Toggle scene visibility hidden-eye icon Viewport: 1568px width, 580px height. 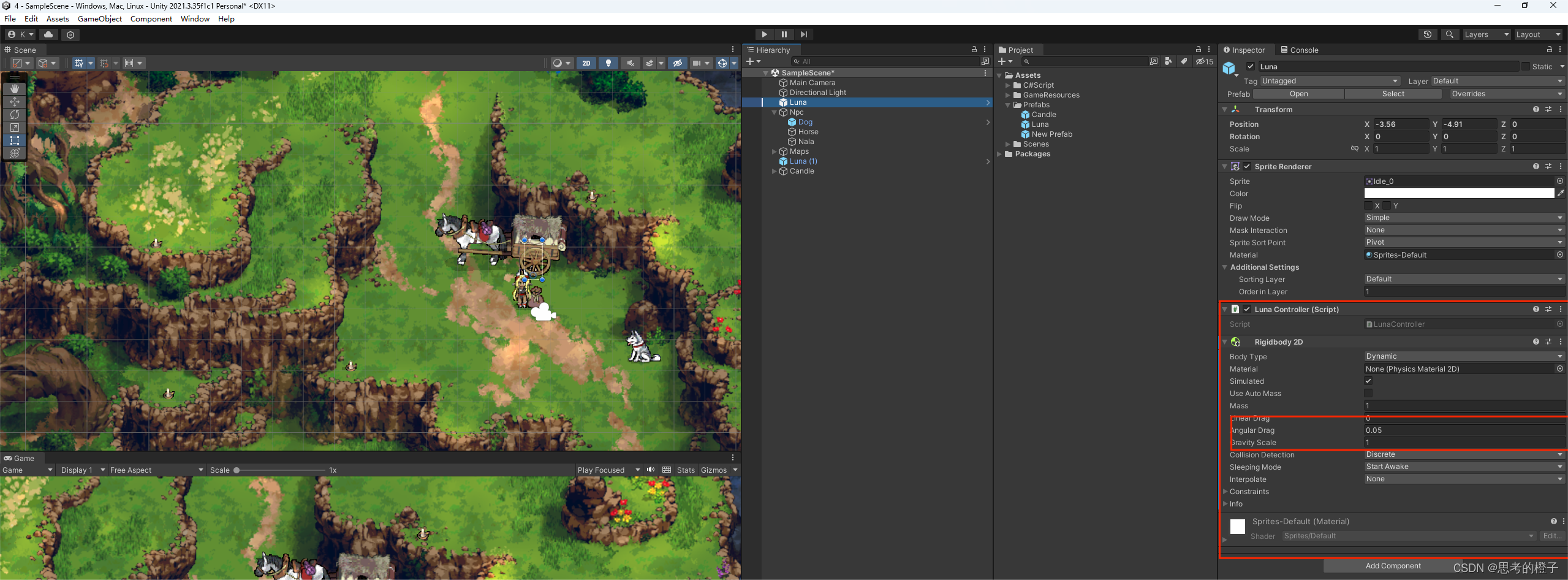click(677, 63)
